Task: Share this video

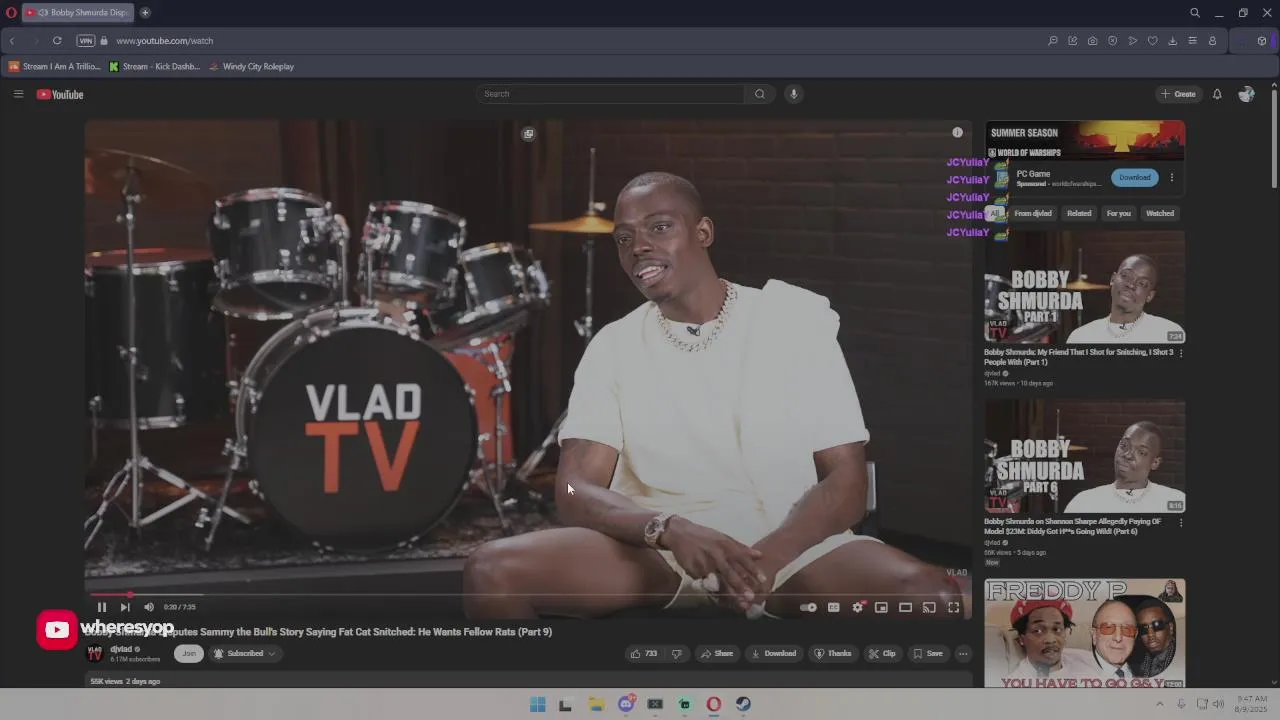Action: tap(716, 654)
